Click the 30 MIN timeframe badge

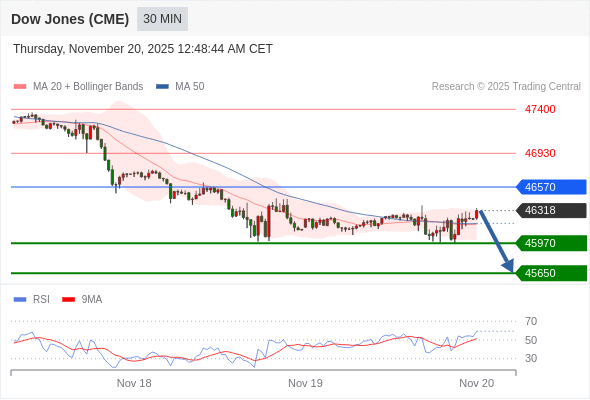162,19
